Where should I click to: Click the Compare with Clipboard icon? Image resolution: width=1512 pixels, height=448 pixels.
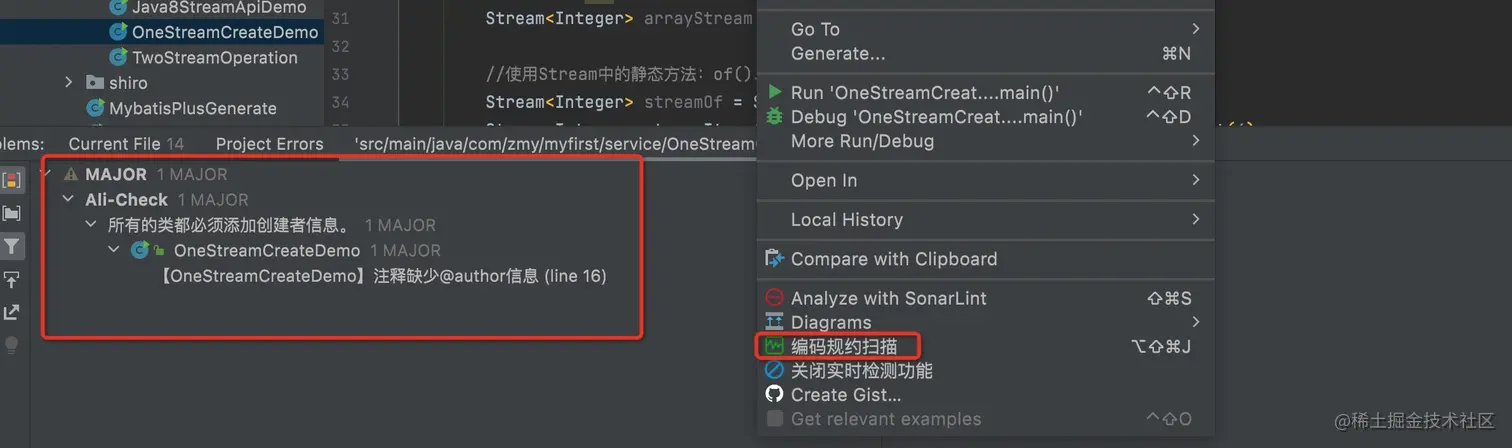click(x=775, y=259)
